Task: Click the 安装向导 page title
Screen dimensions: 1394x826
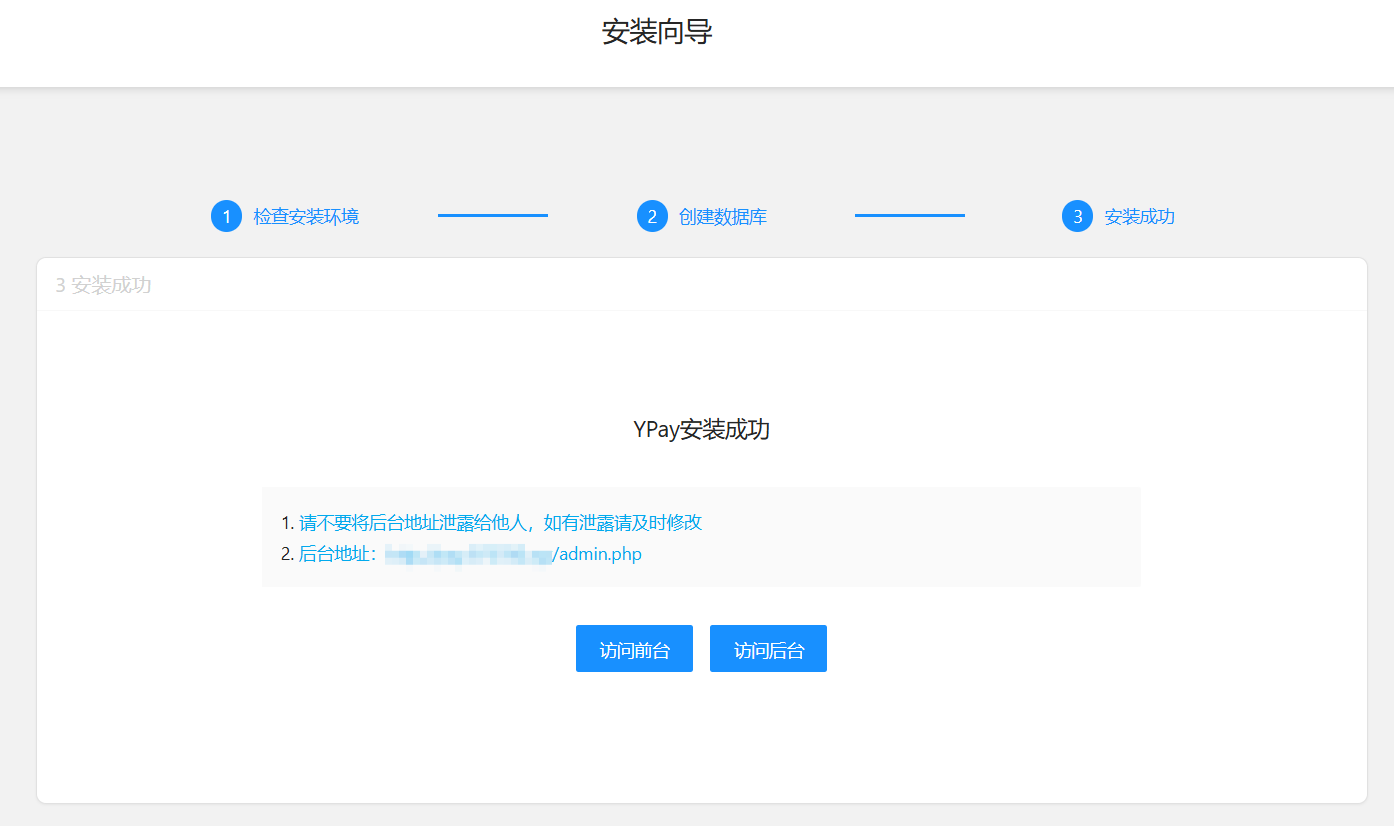Action: coord(657,32)
